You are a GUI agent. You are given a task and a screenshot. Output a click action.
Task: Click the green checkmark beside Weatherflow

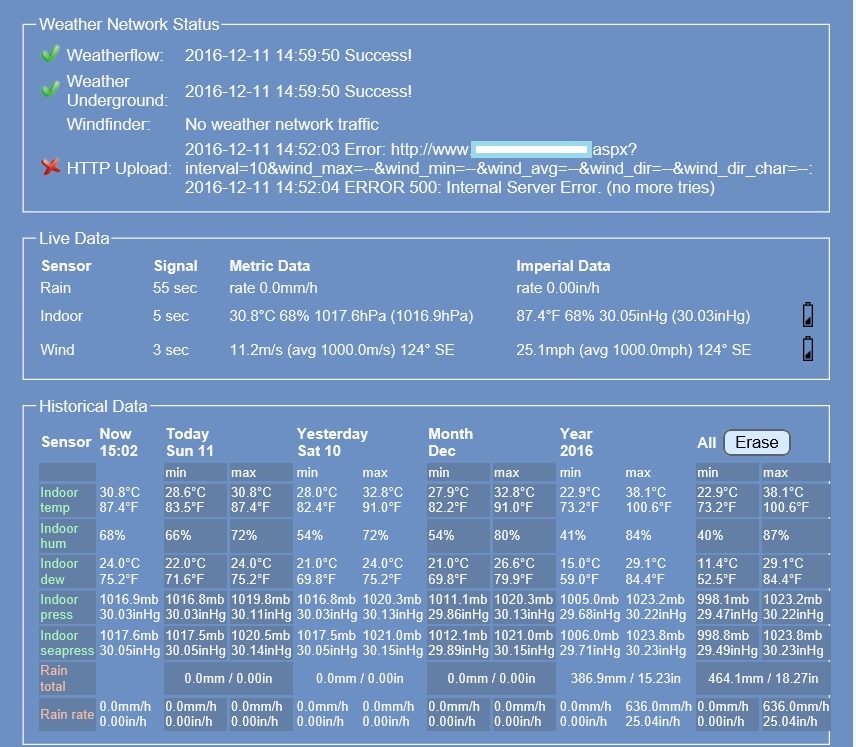50,55
